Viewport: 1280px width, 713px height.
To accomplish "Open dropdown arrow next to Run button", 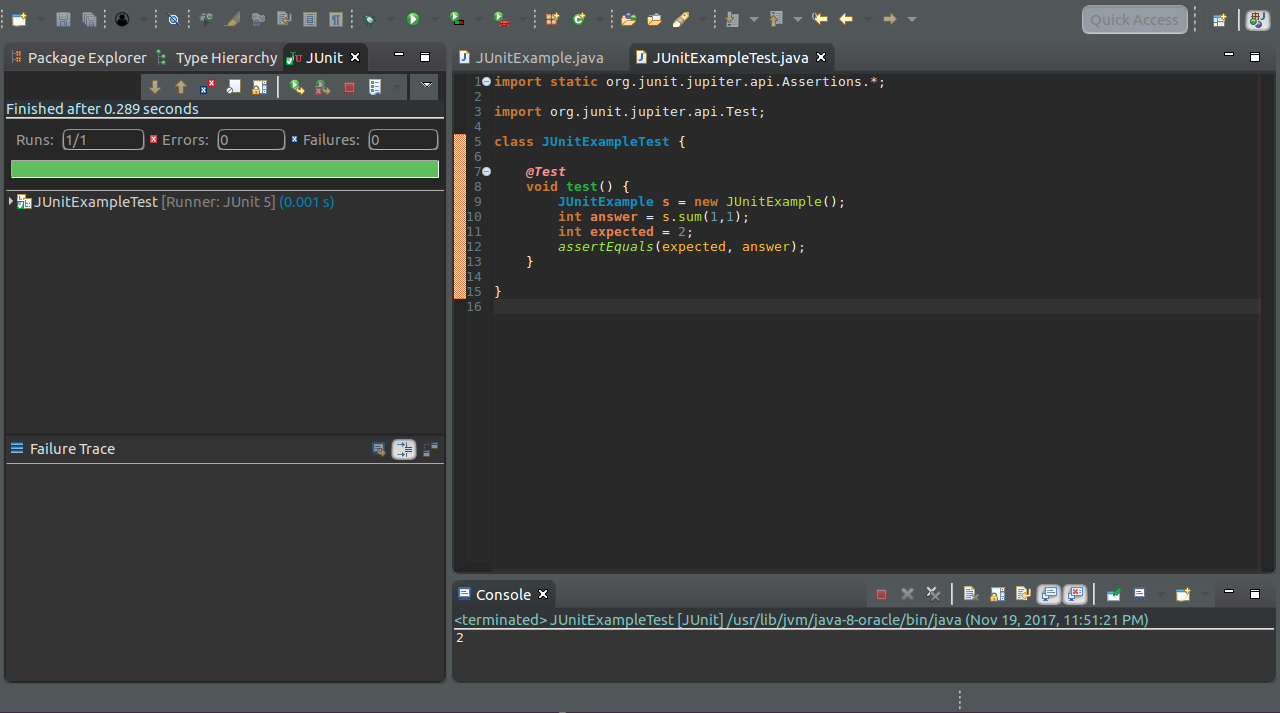I will (x=433, y=19).
